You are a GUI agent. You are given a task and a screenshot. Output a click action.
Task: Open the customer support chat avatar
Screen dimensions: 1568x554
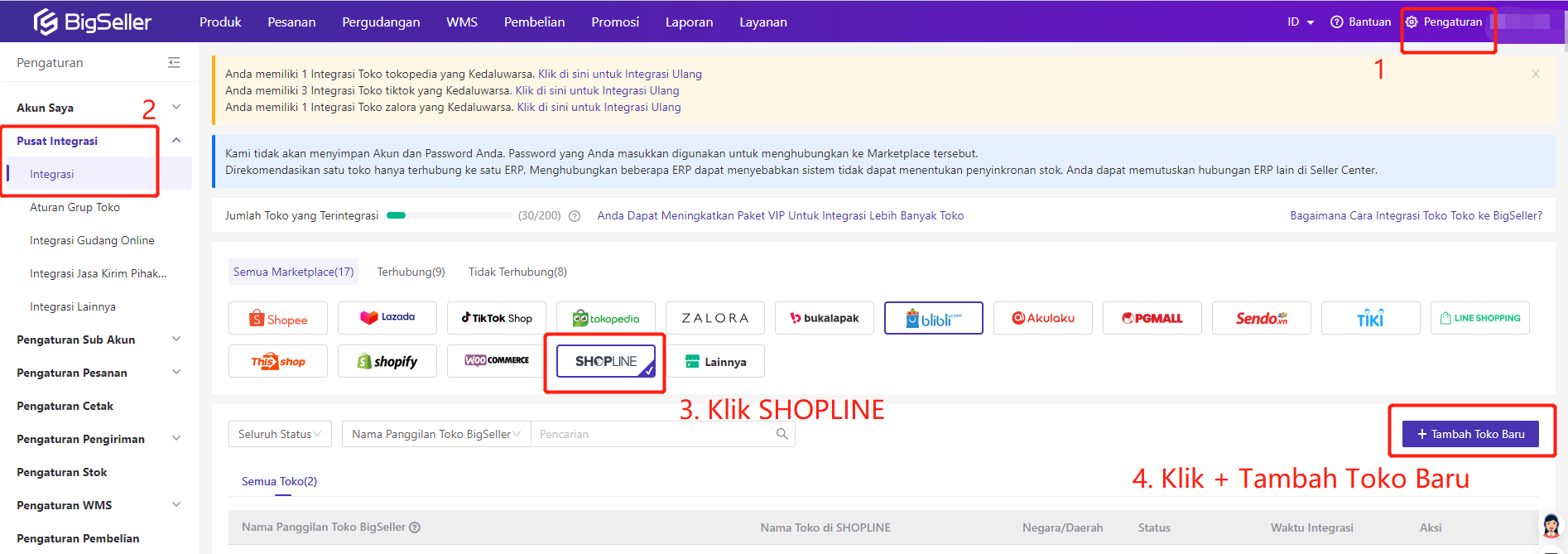(x=1551, y=525)
